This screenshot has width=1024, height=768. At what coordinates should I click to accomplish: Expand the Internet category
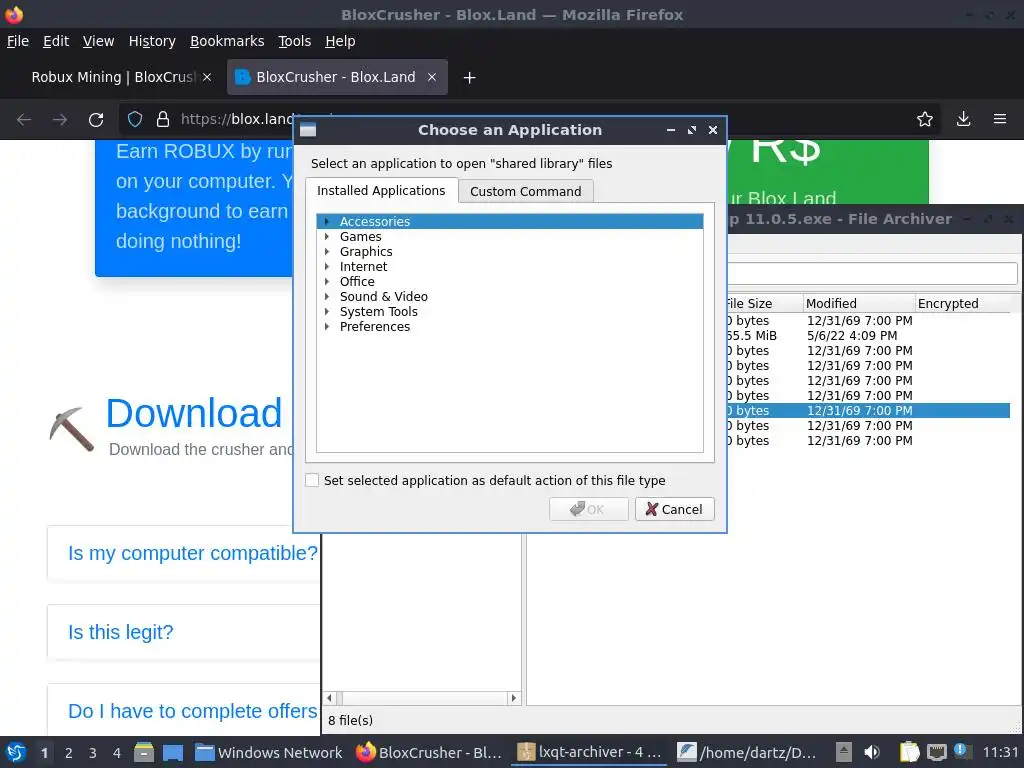[x=327, y=266]
